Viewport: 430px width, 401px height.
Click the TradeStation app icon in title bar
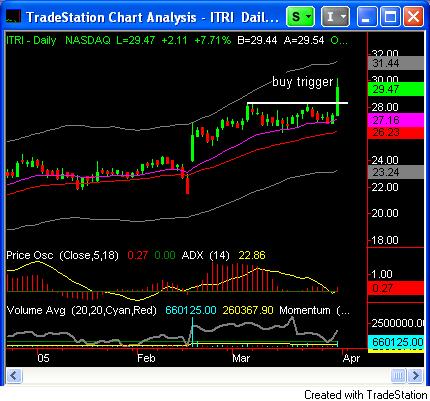click(14, 17)
